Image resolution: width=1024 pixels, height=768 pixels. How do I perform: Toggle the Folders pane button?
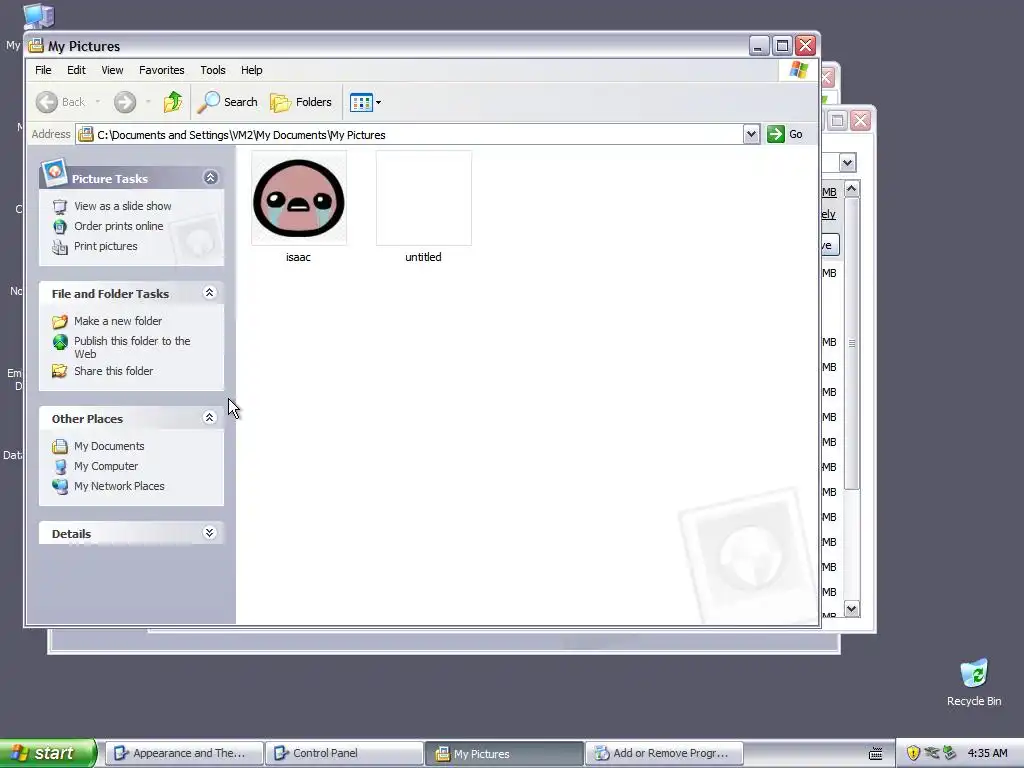[x=301, y=102]
